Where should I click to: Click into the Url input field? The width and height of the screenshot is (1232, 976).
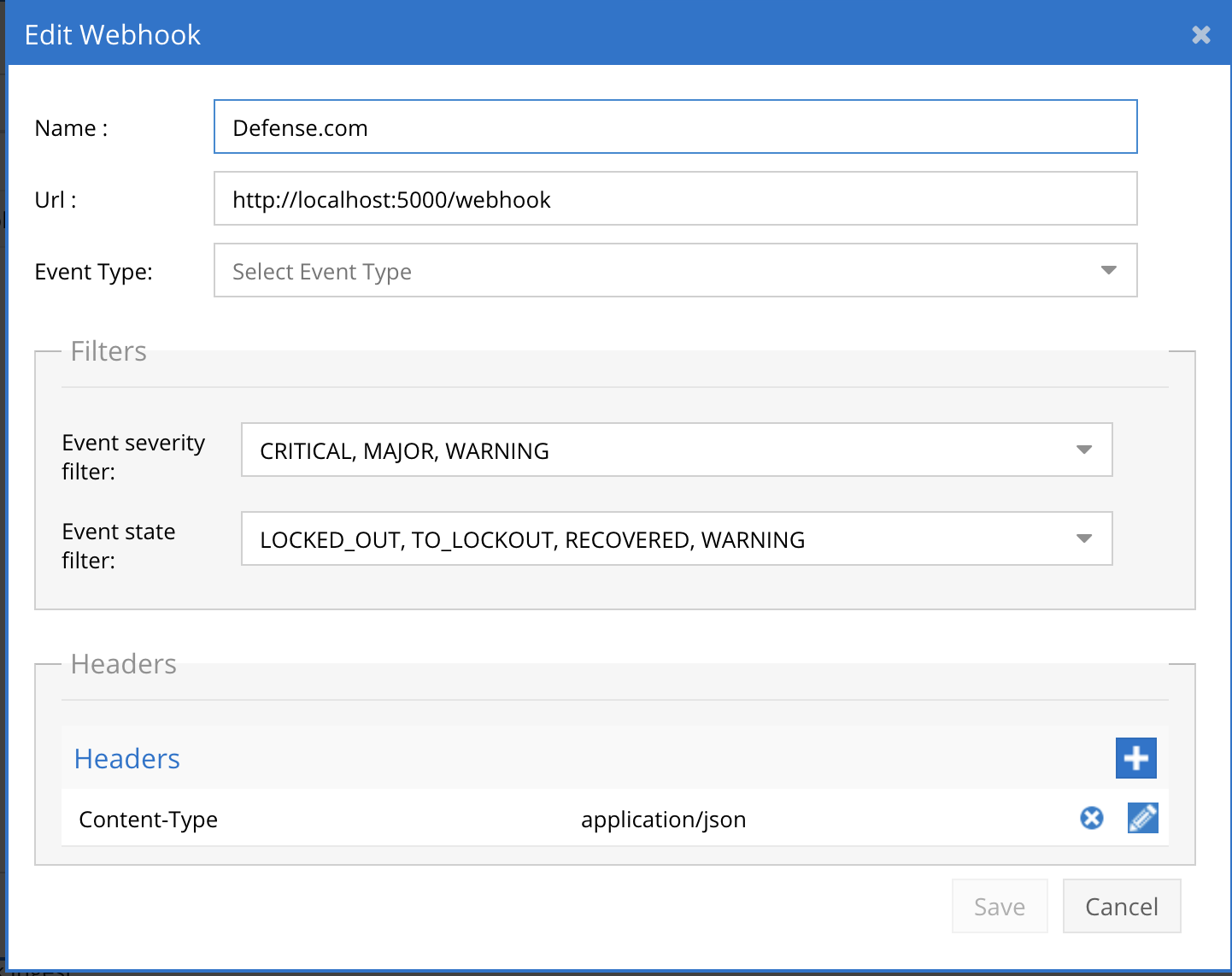tap(675, 199)
